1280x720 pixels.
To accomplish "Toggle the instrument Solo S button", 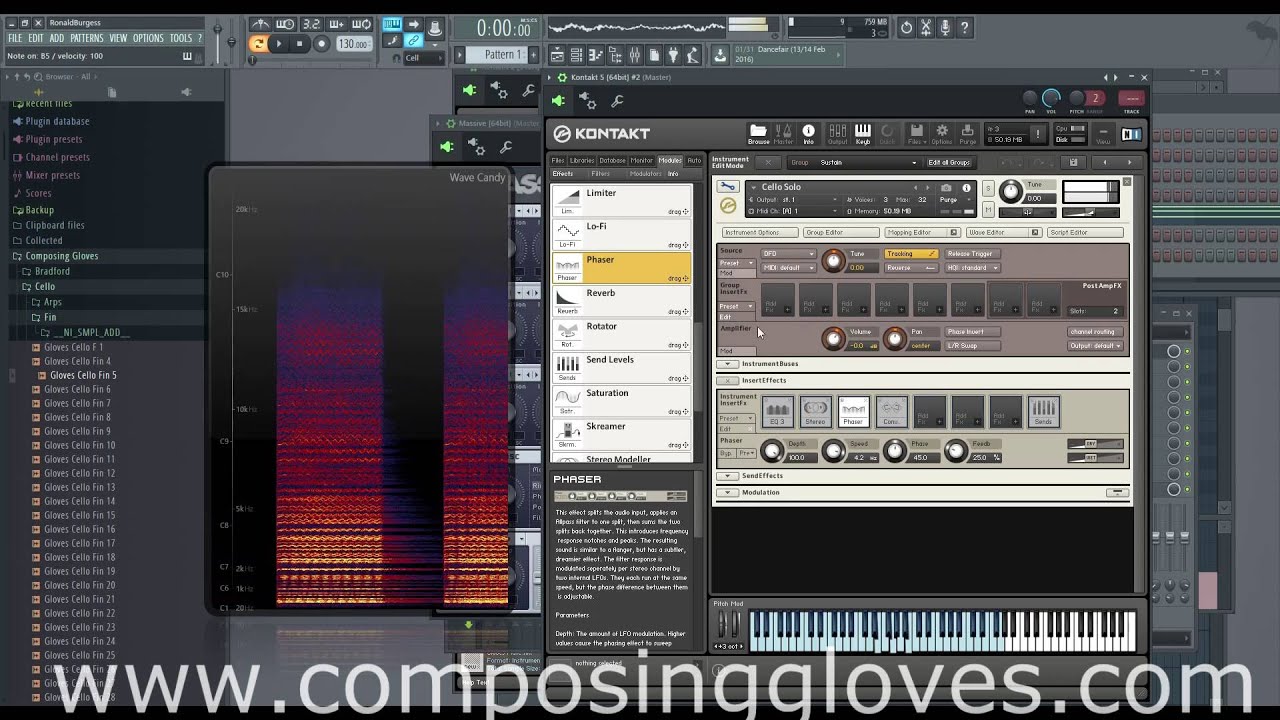I will (x=988, y=188).
